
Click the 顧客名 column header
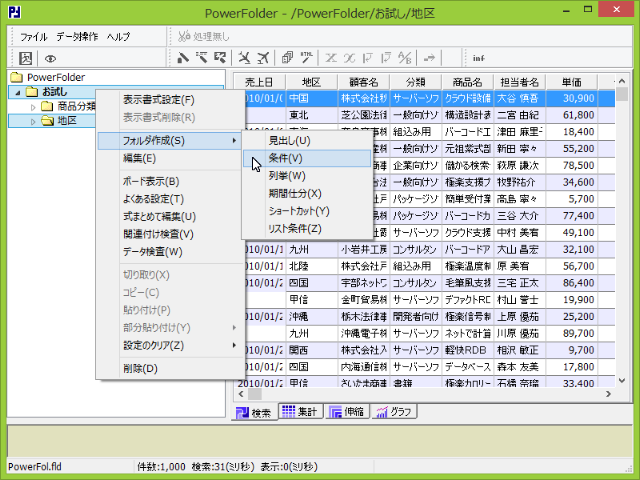click(364, 82)
